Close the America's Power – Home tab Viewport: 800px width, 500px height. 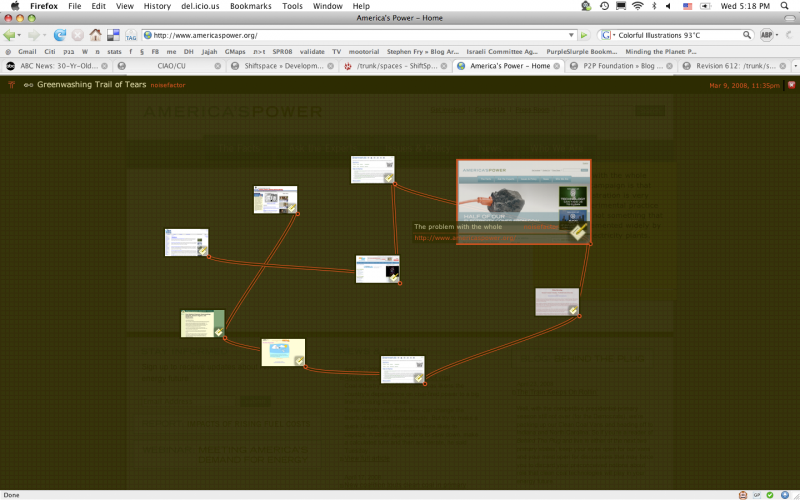click(557, 66)
